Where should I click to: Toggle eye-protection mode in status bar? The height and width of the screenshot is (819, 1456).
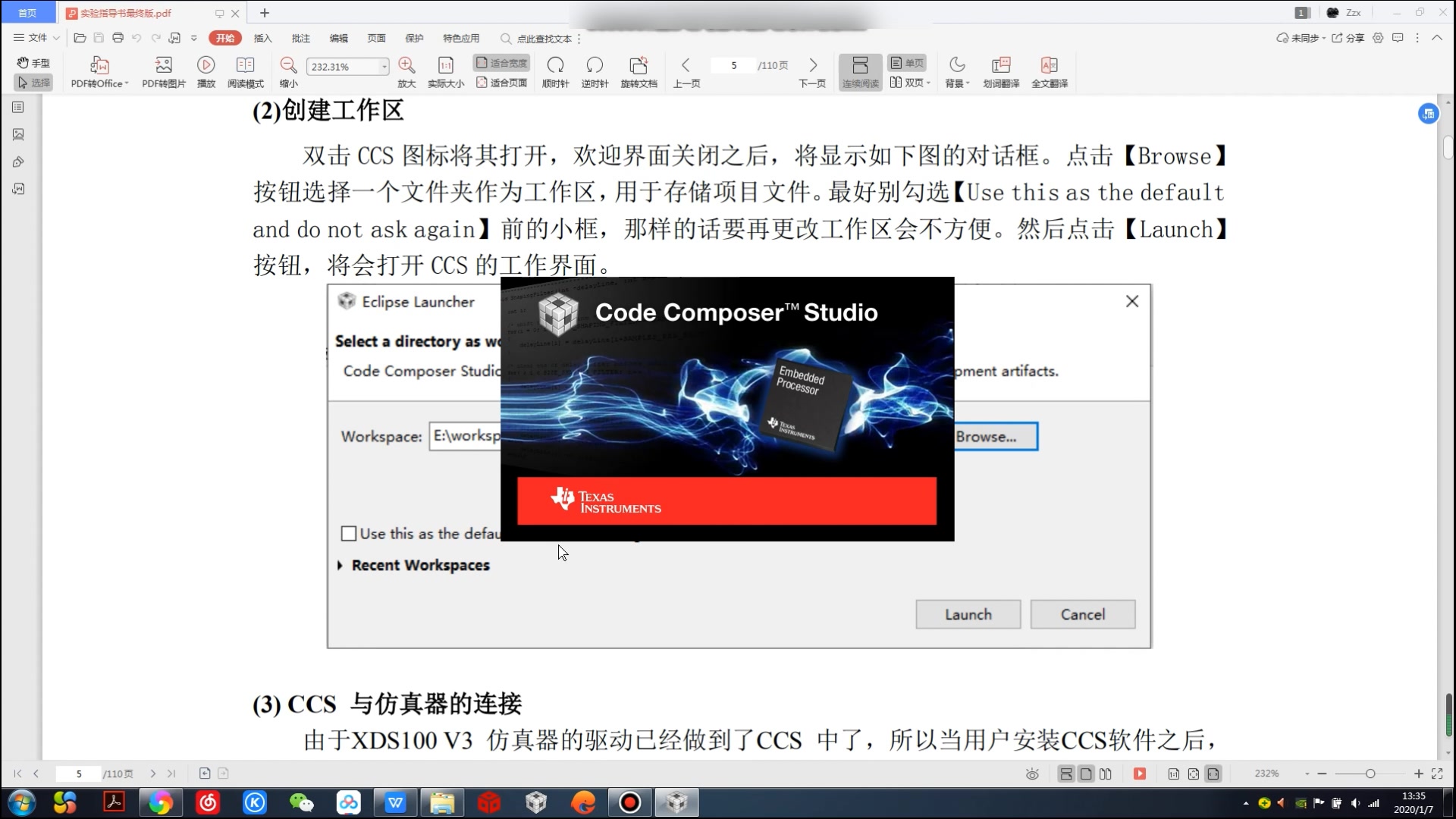pyautogui.click(x=1032, y=773)
